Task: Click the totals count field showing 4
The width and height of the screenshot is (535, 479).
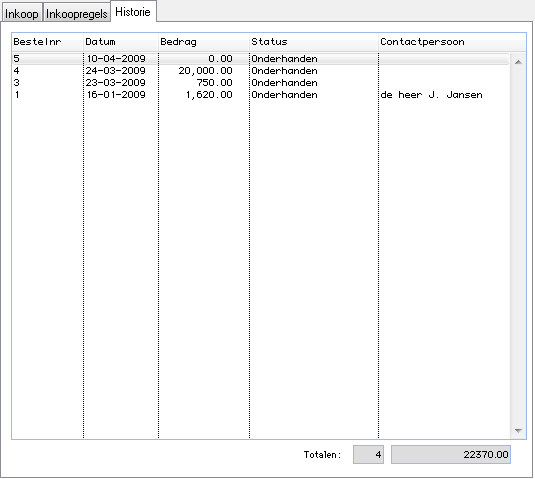Action: 368,454
